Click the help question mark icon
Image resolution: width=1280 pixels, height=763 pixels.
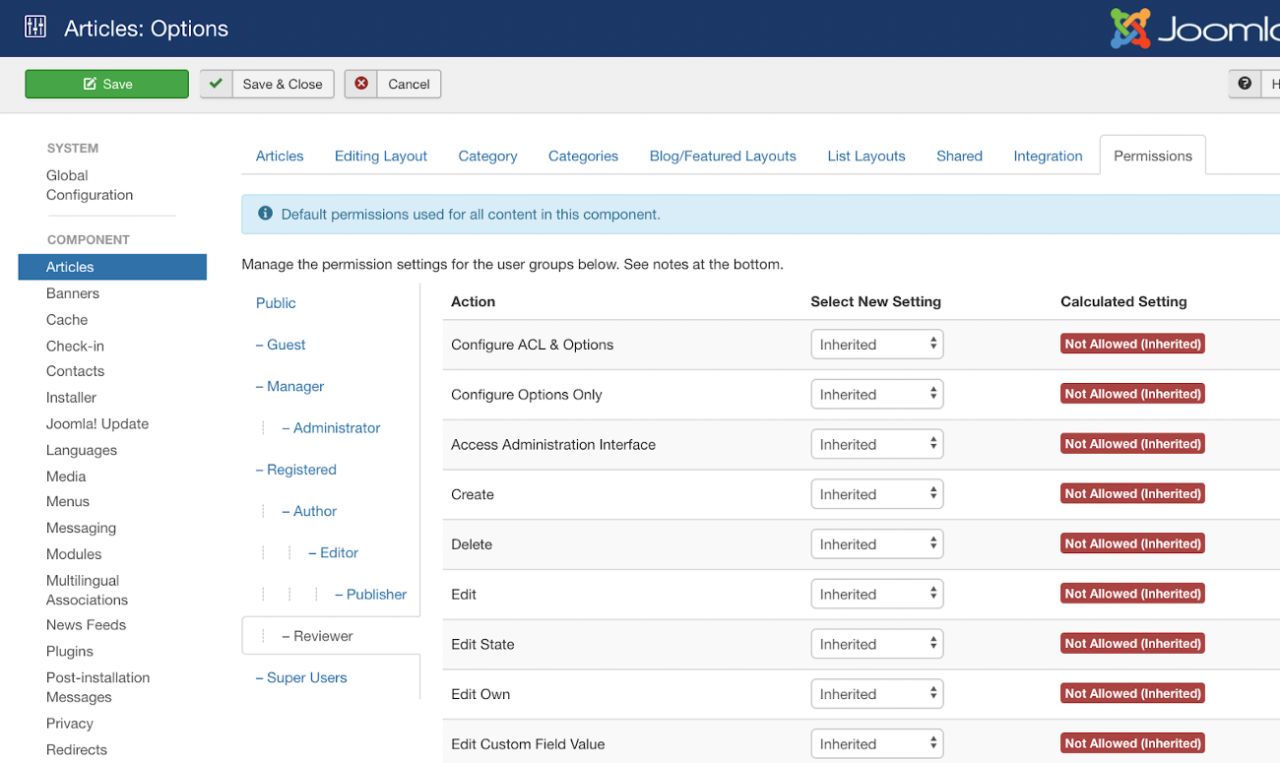point(1244,84)
